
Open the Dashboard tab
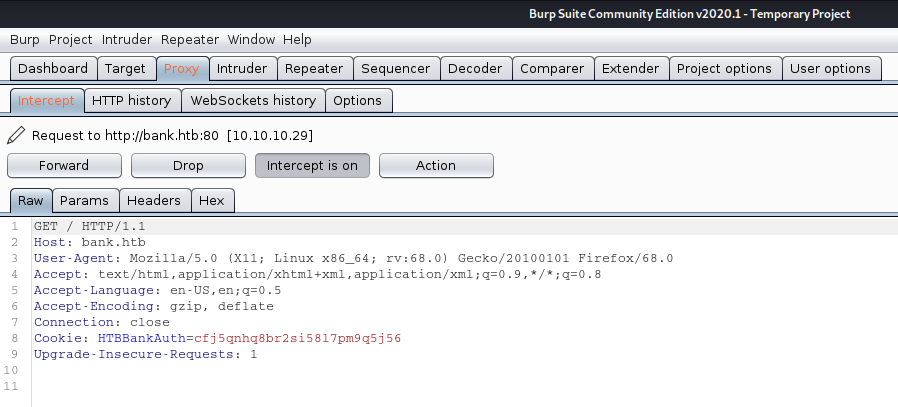click(53, 69)
